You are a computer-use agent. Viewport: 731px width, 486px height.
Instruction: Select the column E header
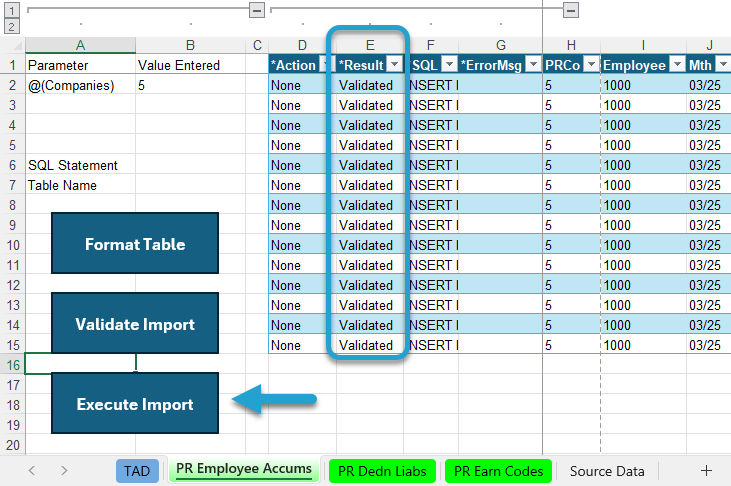370,45
